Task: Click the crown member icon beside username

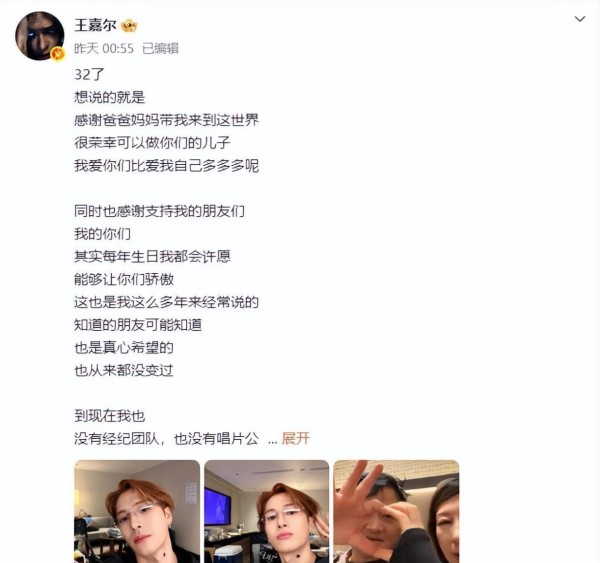Action: point(129,26)
